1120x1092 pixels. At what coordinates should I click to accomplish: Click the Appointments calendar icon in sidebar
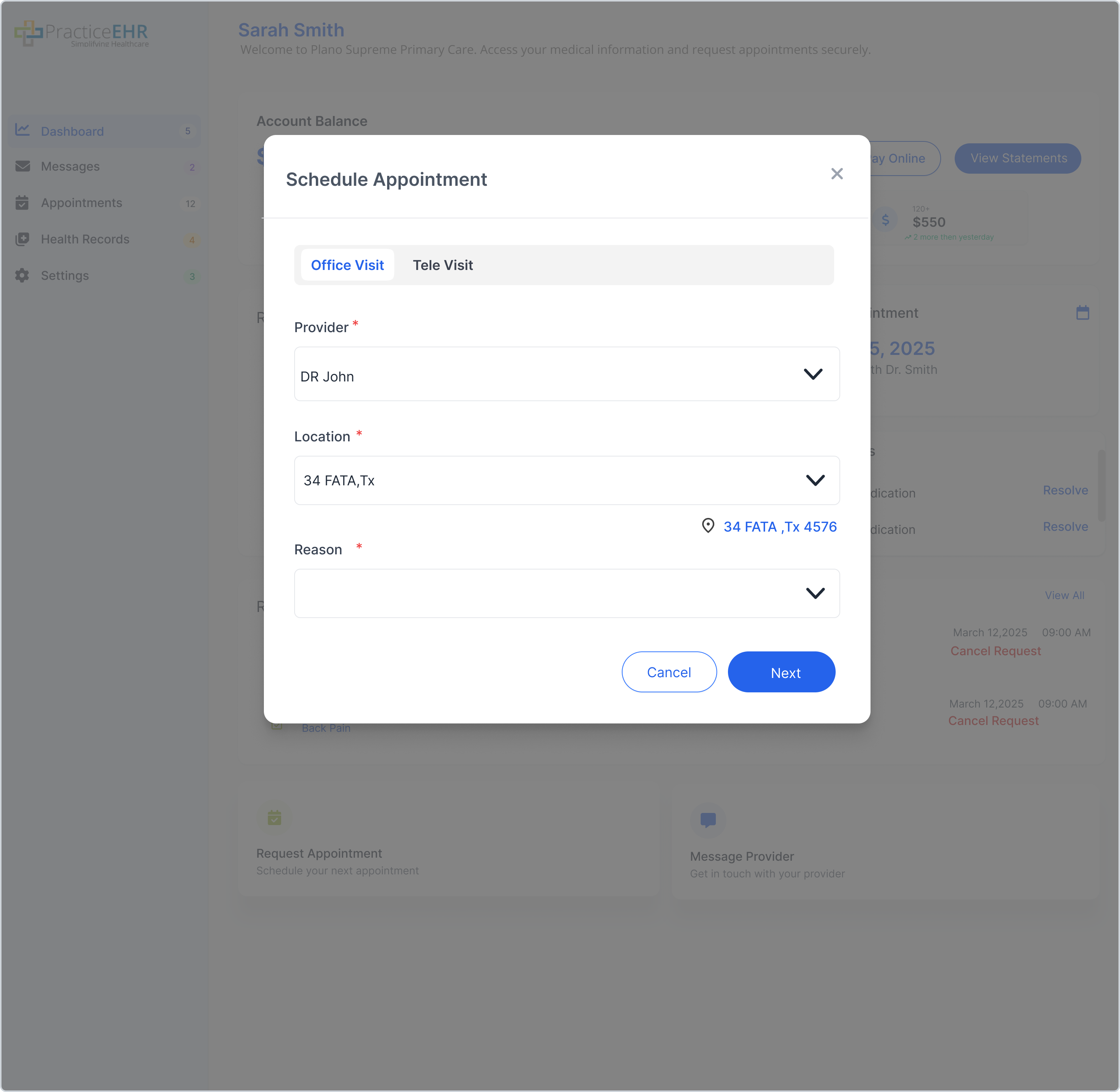point(22,202)
